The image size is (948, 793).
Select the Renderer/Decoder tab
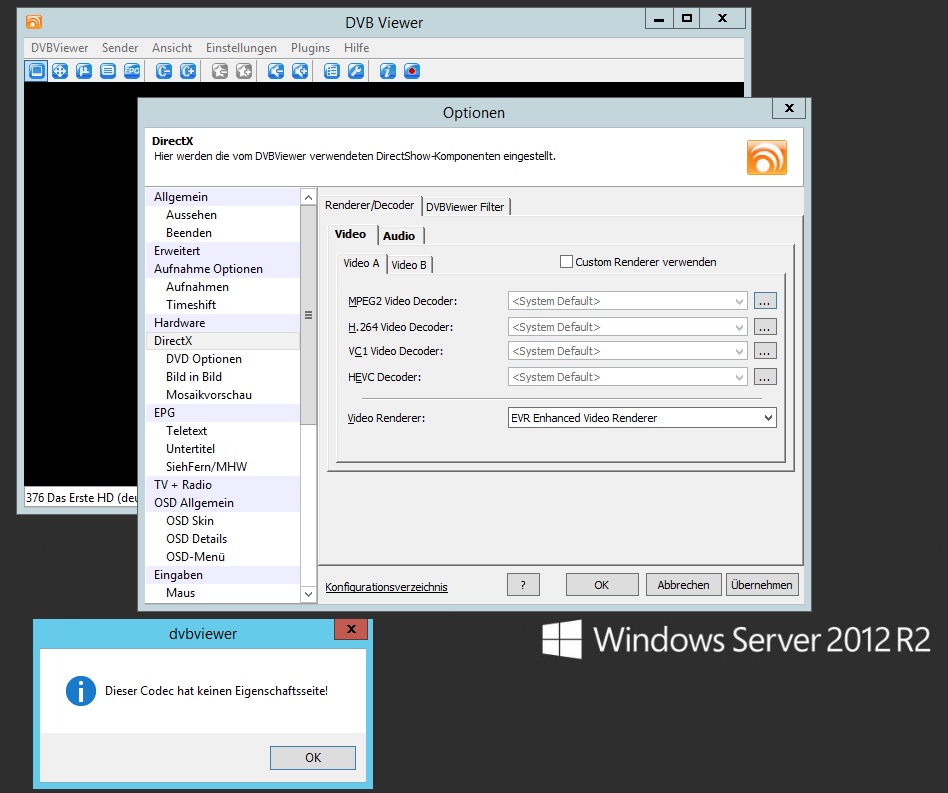point(369,205)
